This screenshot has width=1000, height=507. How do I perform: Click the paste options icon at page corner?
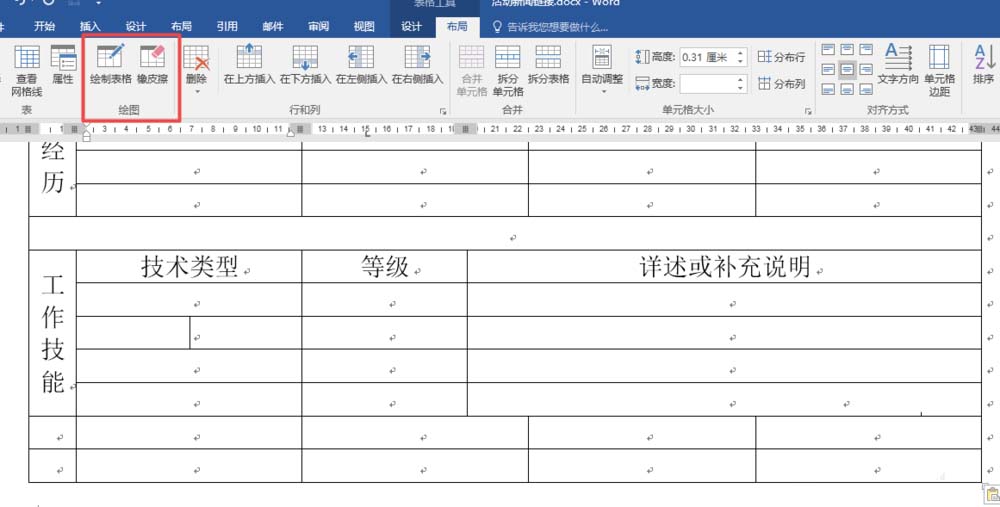tap(992, 493)
